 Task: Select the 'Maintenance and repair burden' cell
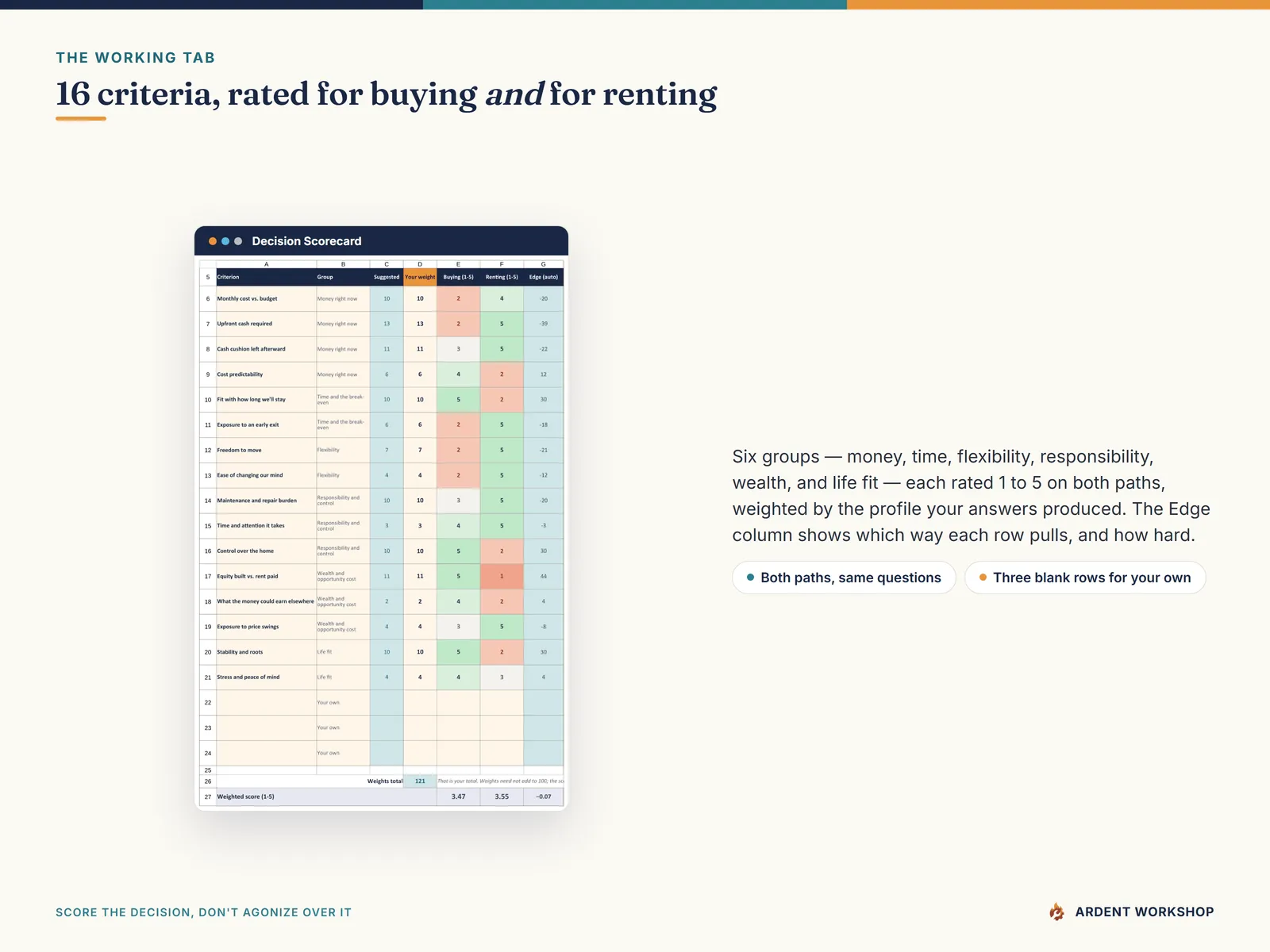click(266, 501)
